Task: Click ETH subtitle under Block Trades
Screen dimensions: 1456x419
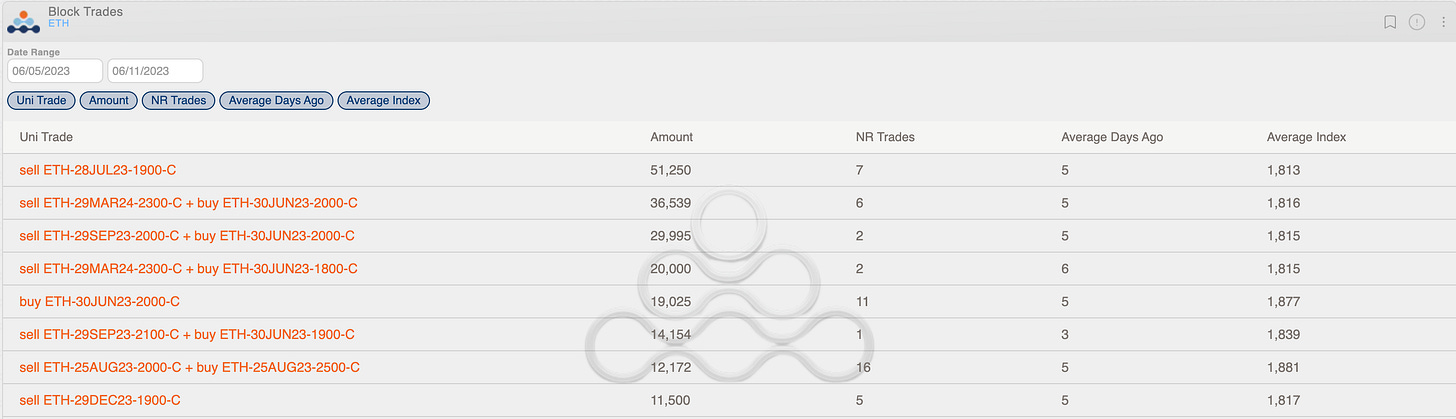Action: click(58, 23)
